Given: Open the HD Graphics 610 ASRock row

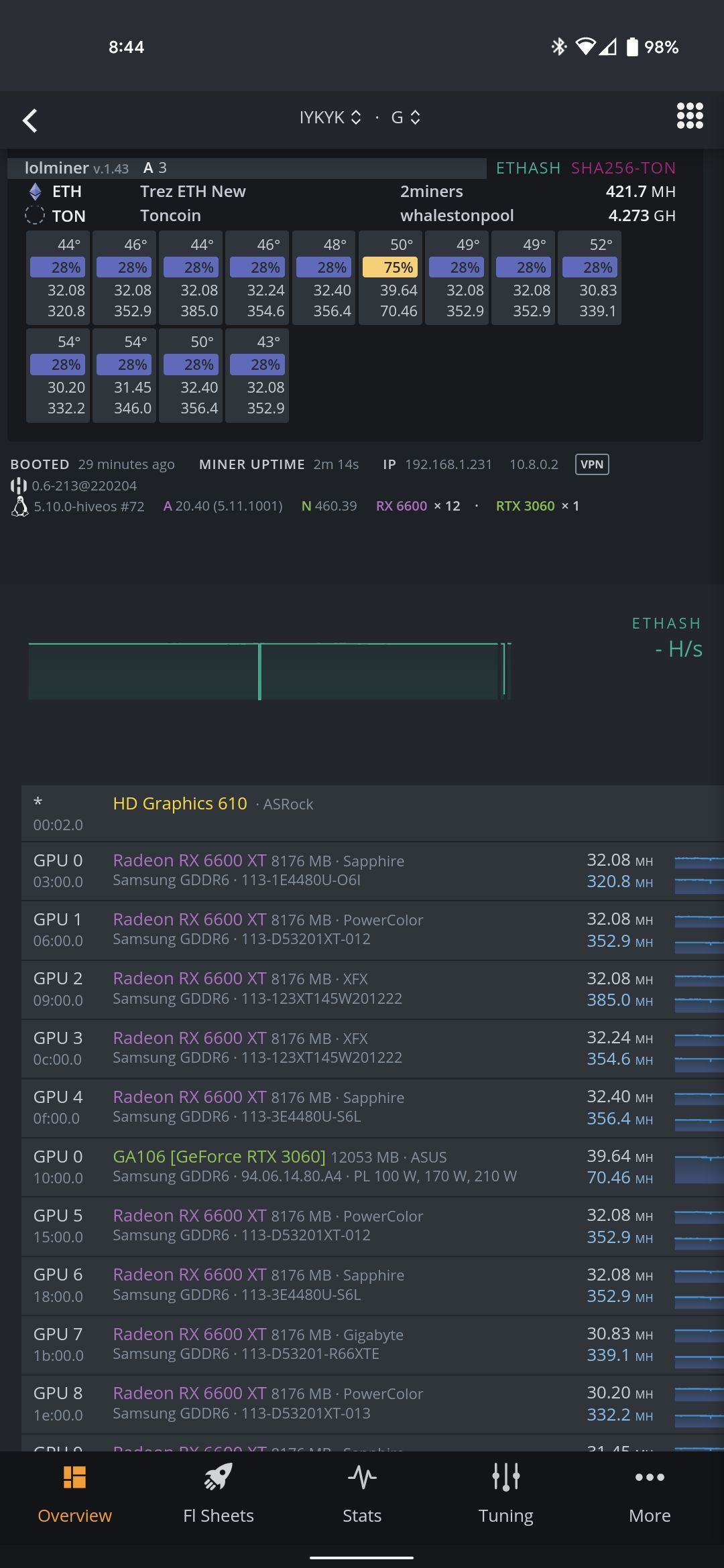Looking at the screenshot, I should pos(373,813).
